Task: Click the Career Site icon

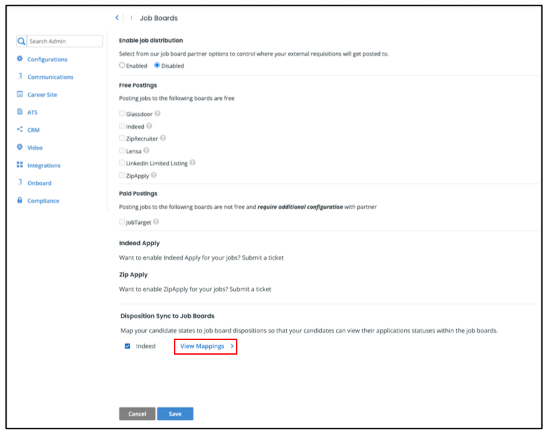Action: click(x=20, y=94)
